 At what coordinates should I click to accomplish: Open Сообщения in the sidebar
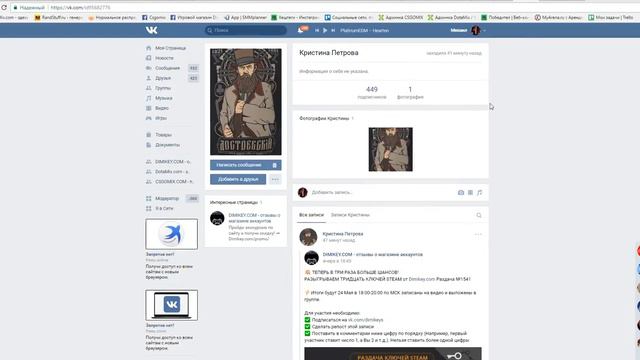[x=167, y=68]
